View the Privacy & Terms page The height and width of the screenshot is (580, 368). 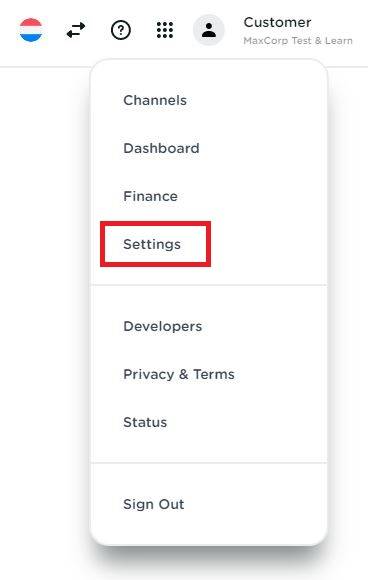click(x=179, y=374)
